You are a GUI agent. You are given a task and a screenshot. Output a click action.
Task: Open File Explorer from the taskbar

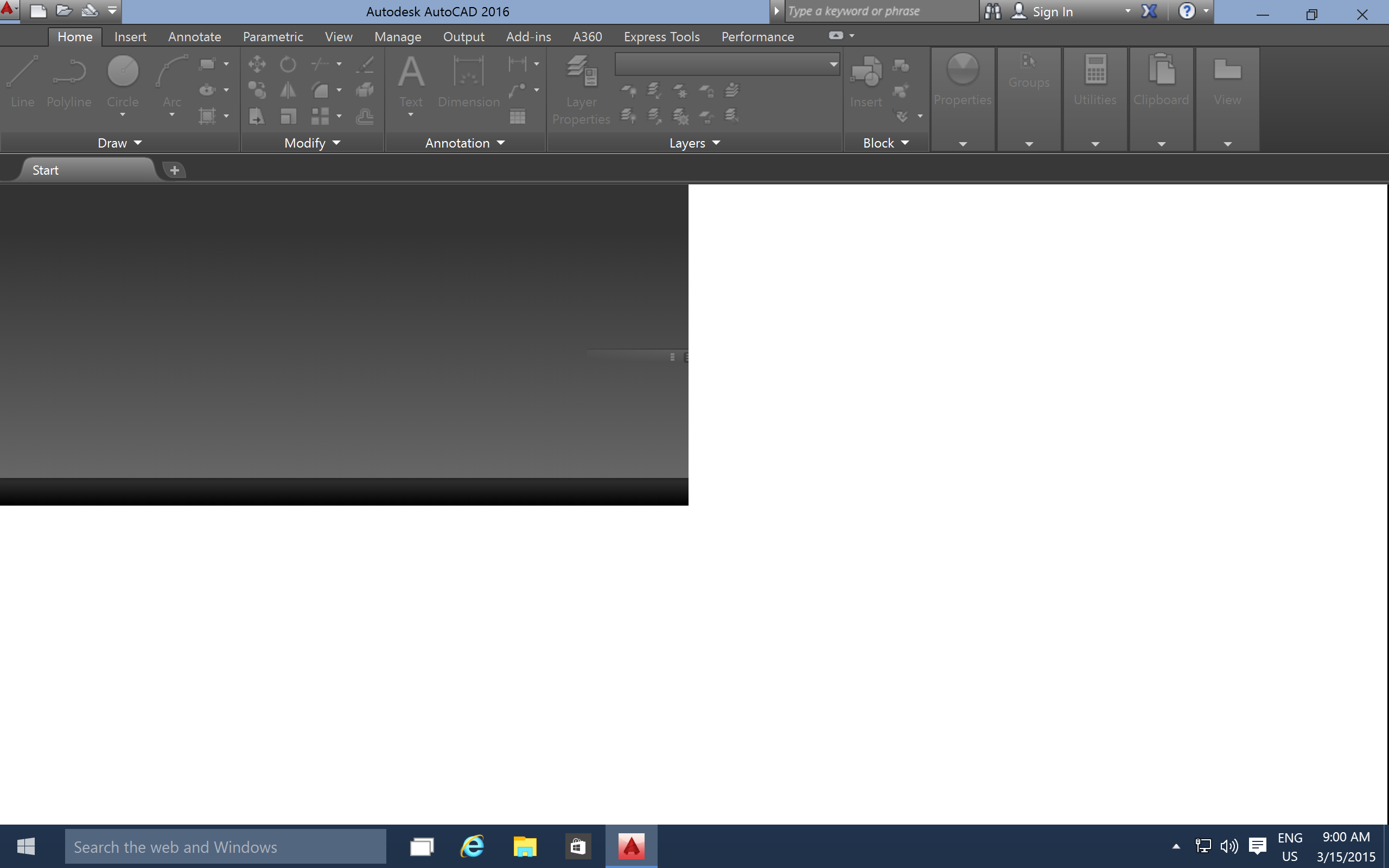525,846
